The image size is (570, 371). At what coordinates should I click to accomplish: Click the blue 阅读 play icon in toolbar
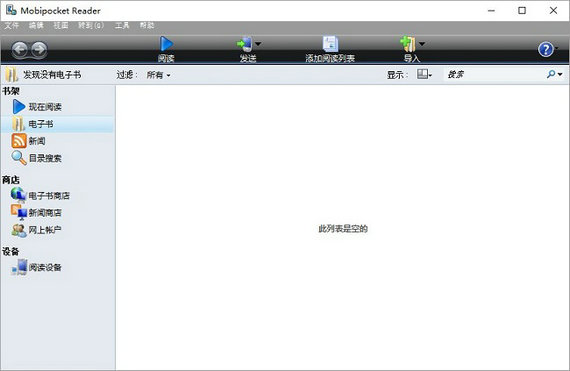[166, 44]
